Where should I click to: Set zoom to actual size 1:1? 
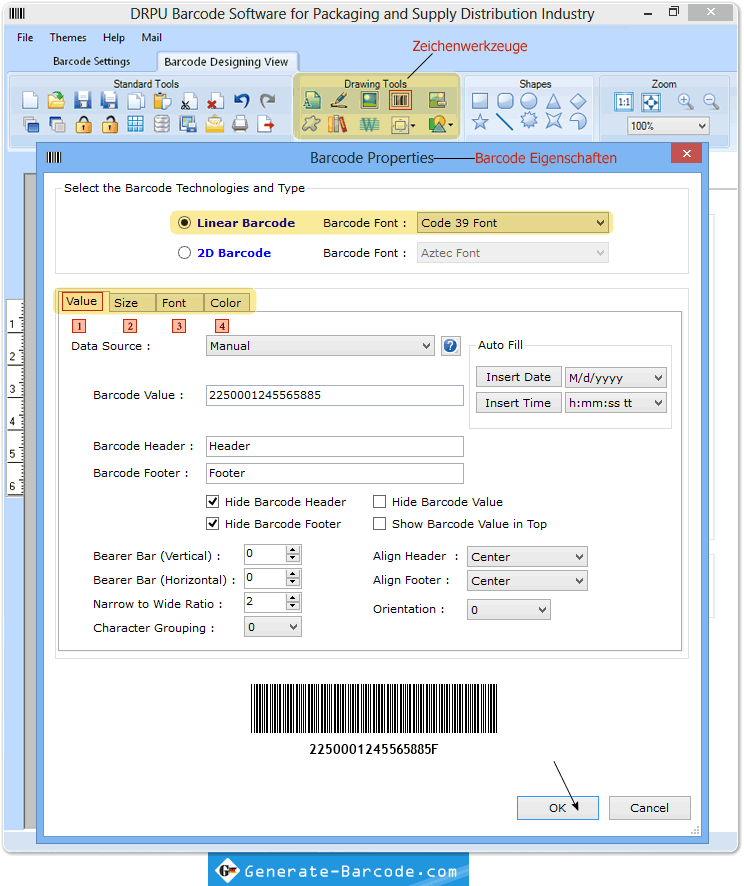624,102
